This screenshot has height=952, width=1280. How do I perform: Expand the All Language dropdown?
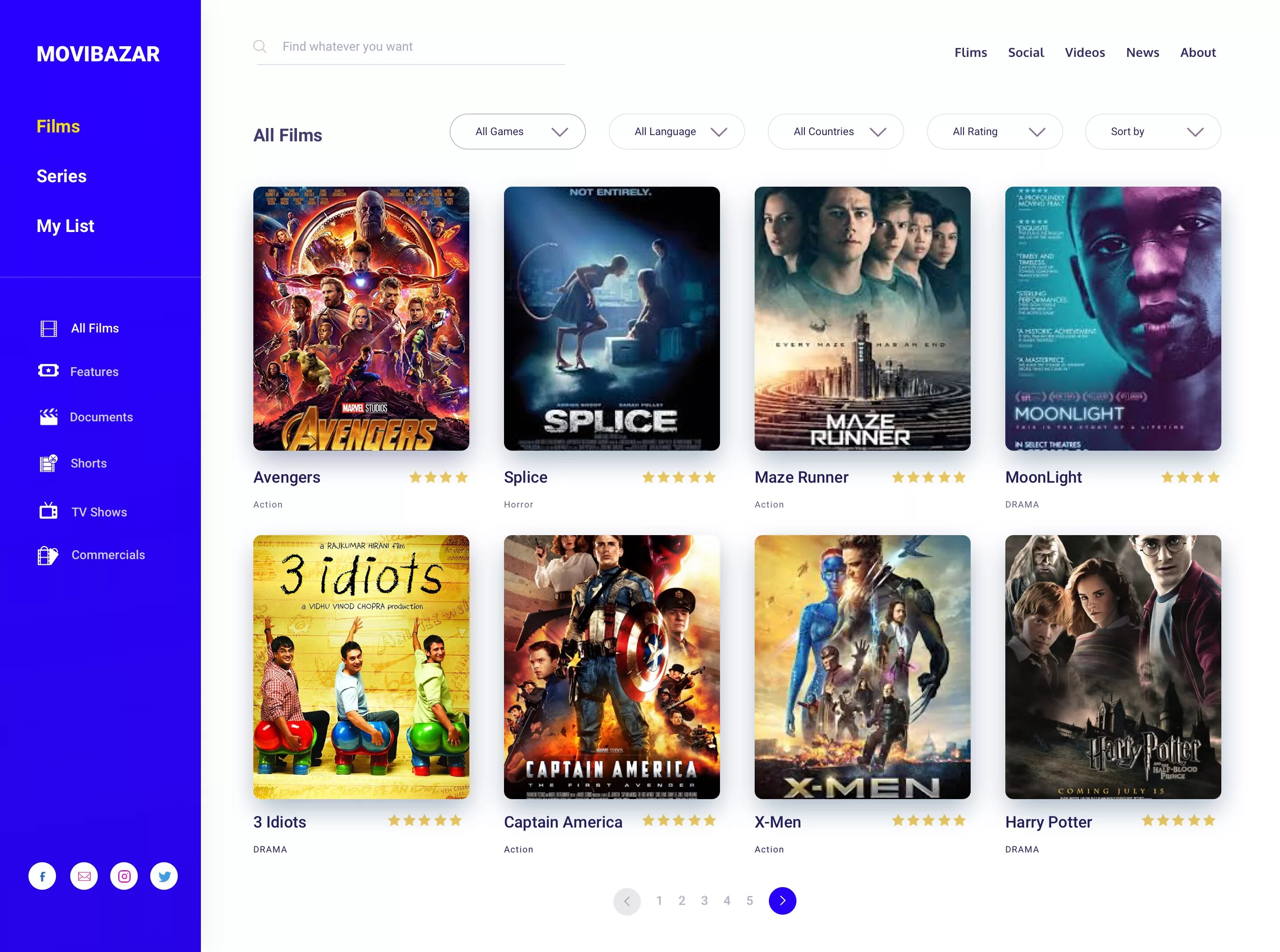point(676,132)
